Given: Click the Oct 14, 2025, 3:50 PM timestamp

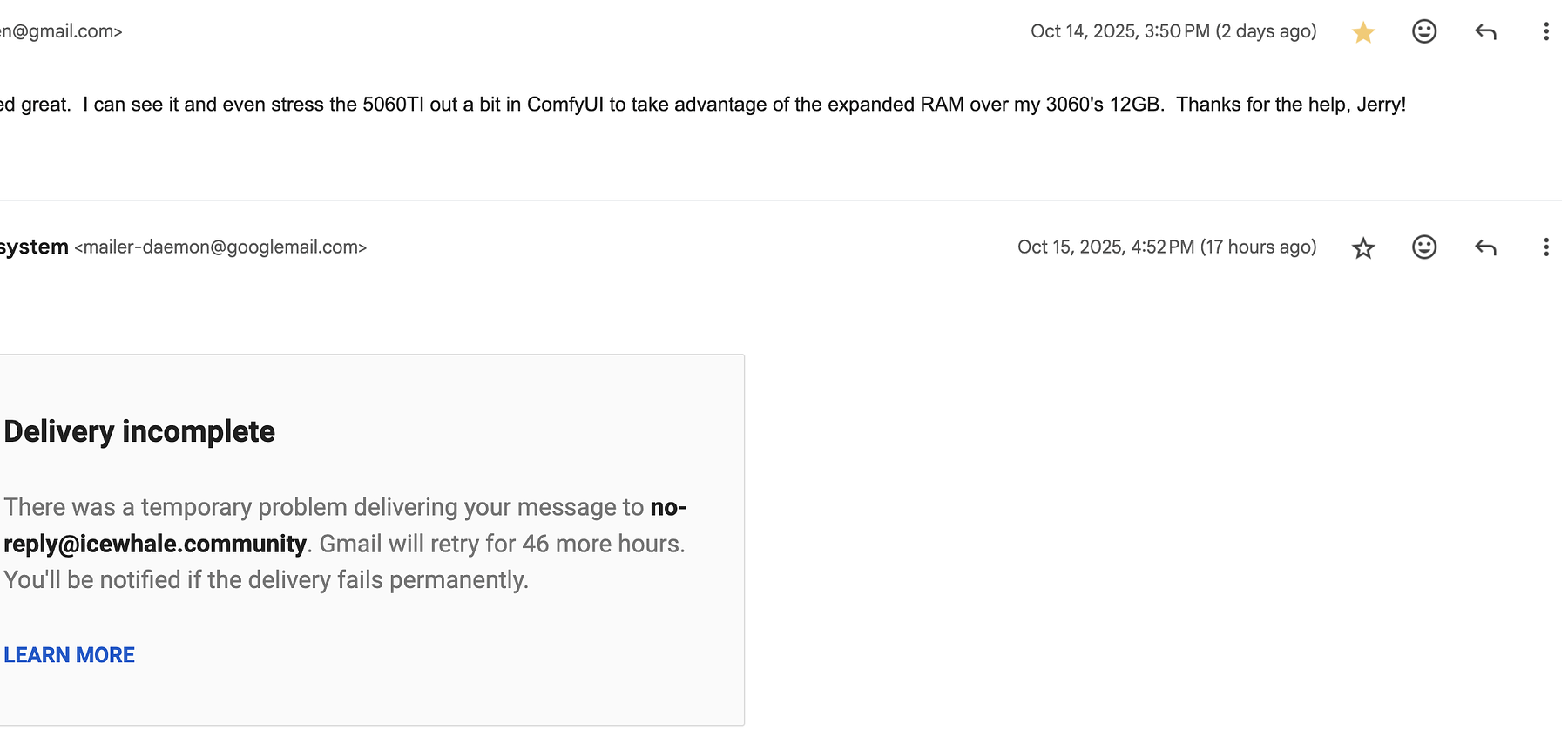Looking at the screenshot, I should 1173,31.
